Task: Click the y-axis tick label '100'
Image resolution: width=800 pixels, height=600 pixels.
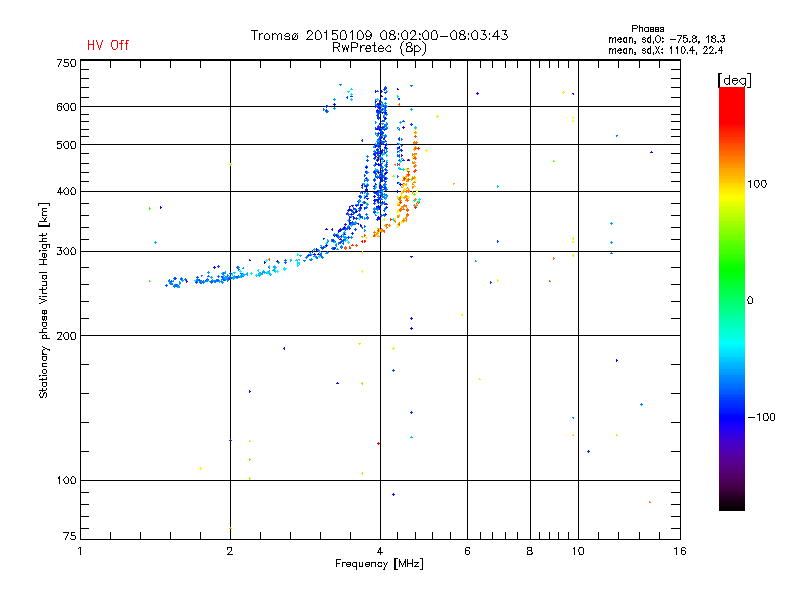Action: coord(66,481)
